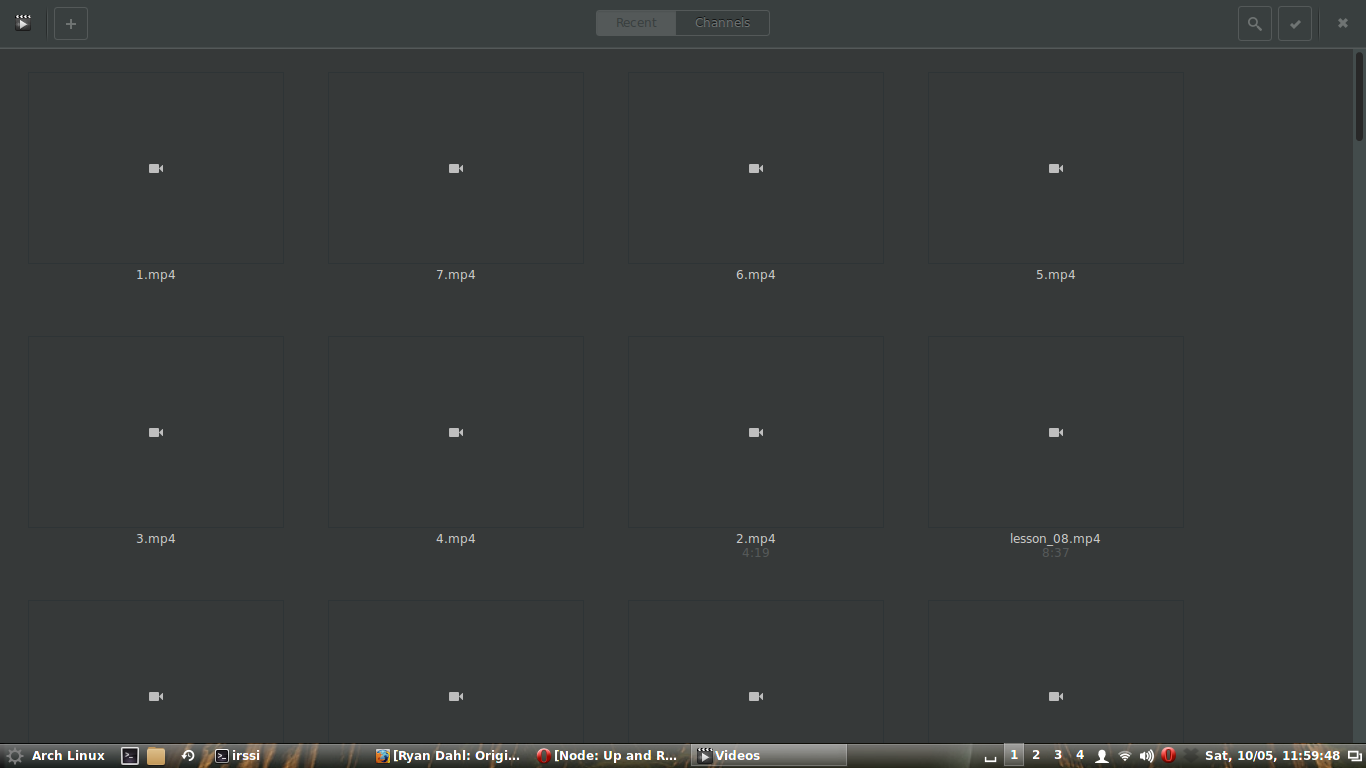This screenshot has width=1366, height=768.
Task: Open the 4.mp4 video thumbnail
Action: [456, 432]
